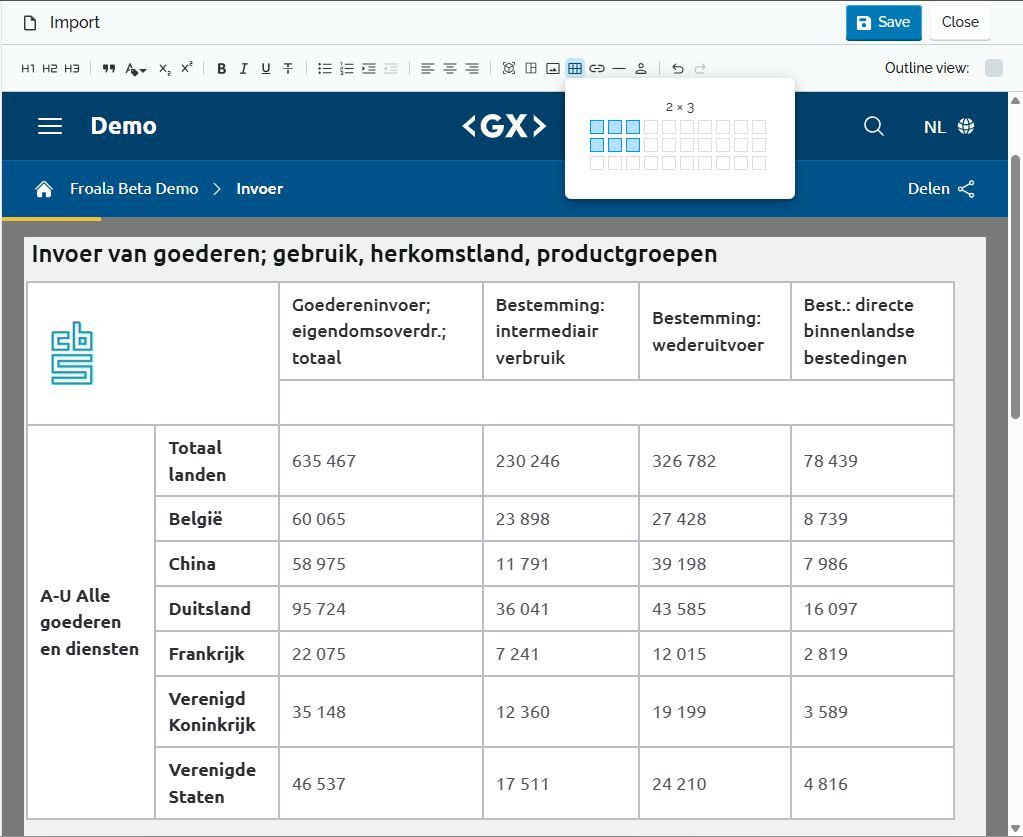The height and width of the screenshot is (837, 1023).
Task: Click the insert table toolbar icon
Action: tap(575, 68)
